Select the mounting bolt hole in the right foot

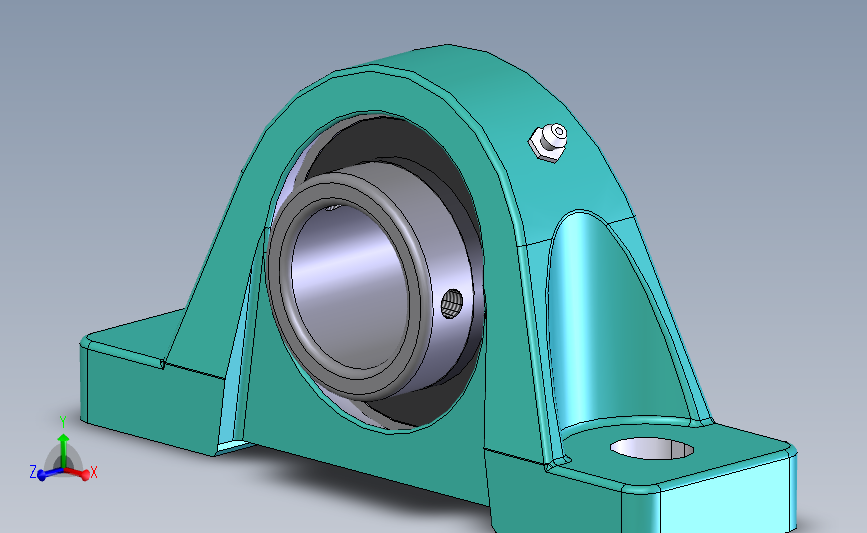pyautogui.click(x=652, y=448)
